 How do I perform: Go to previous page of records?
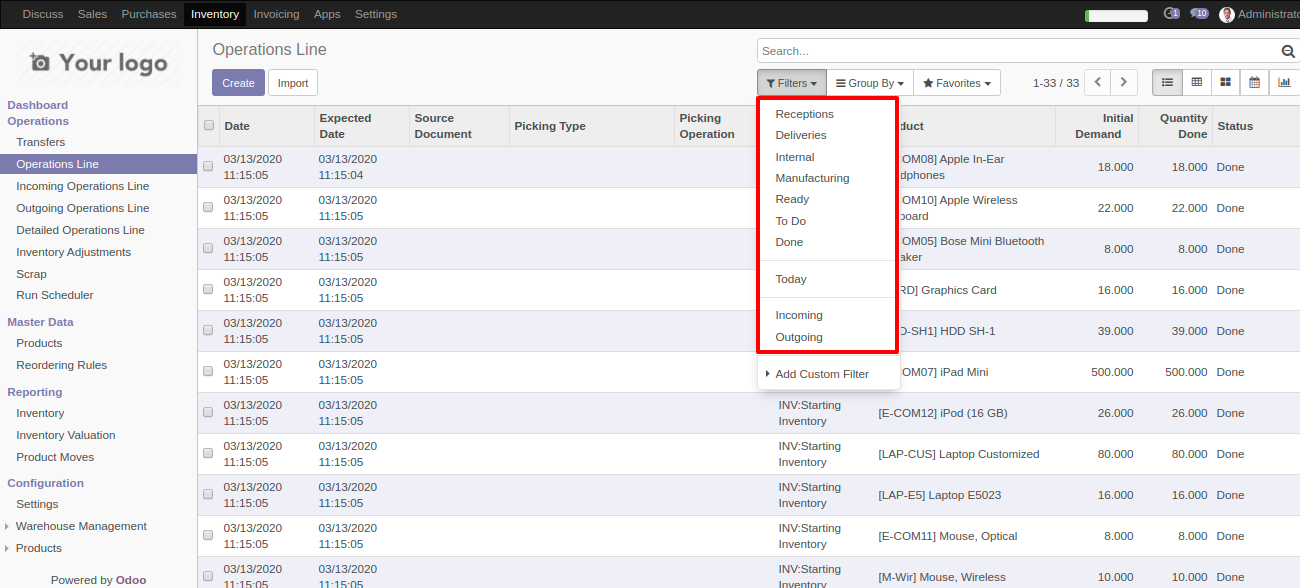(1098, 83)
